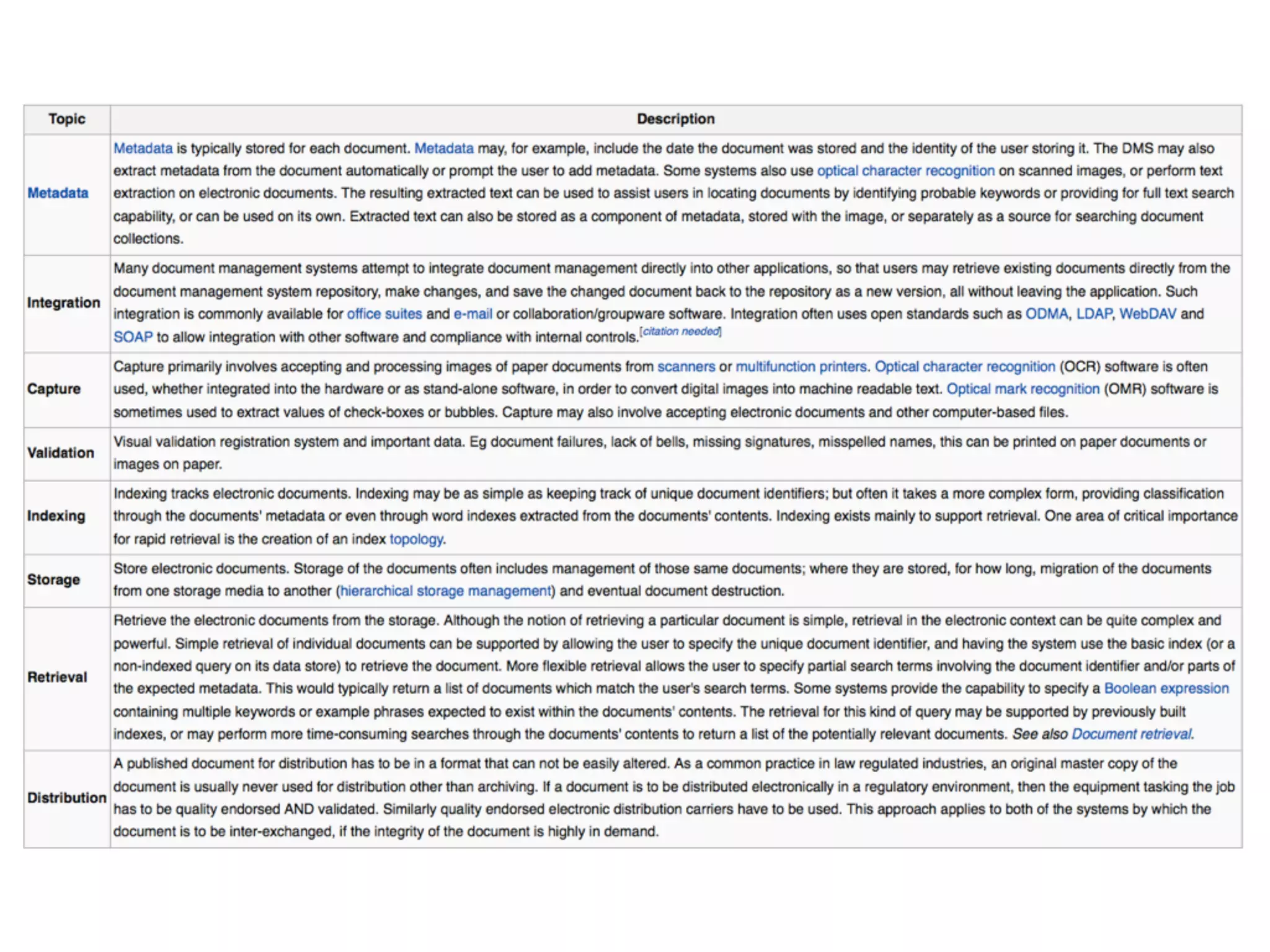Follow the topology link in Indexing row

pos(416,539)
